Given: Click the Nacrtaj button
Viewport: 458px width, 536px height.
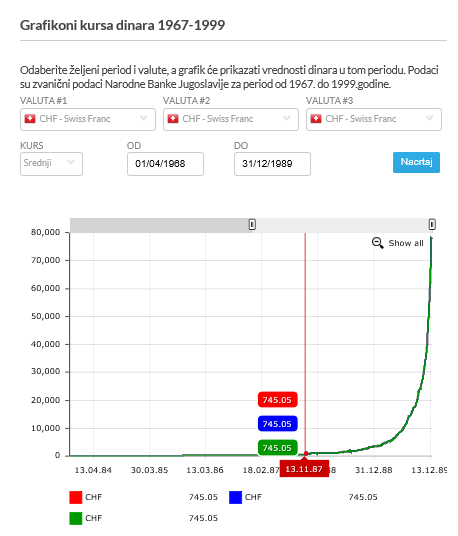Looking at the screenshot, I should point(416,162).
